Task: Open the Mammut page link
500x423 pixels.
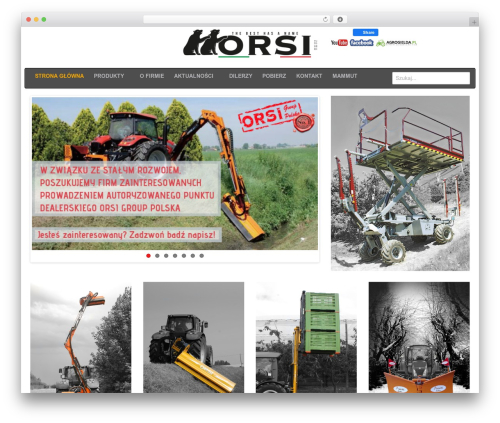Action: click(345, 76)
